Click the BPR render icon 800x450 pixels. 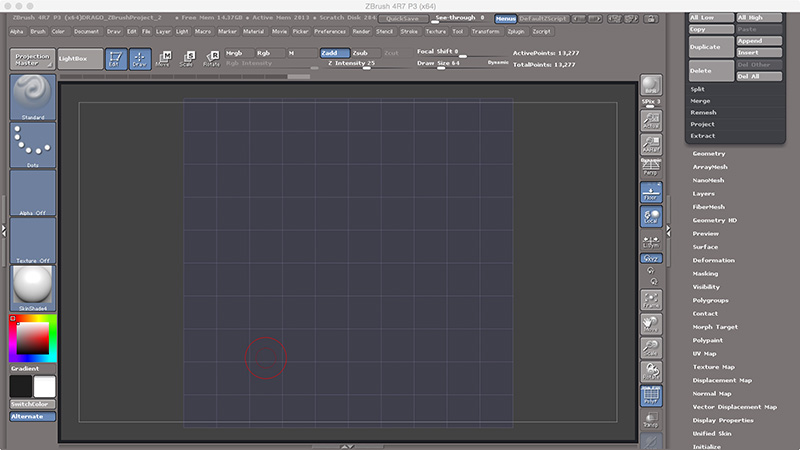tap(651, 87)
